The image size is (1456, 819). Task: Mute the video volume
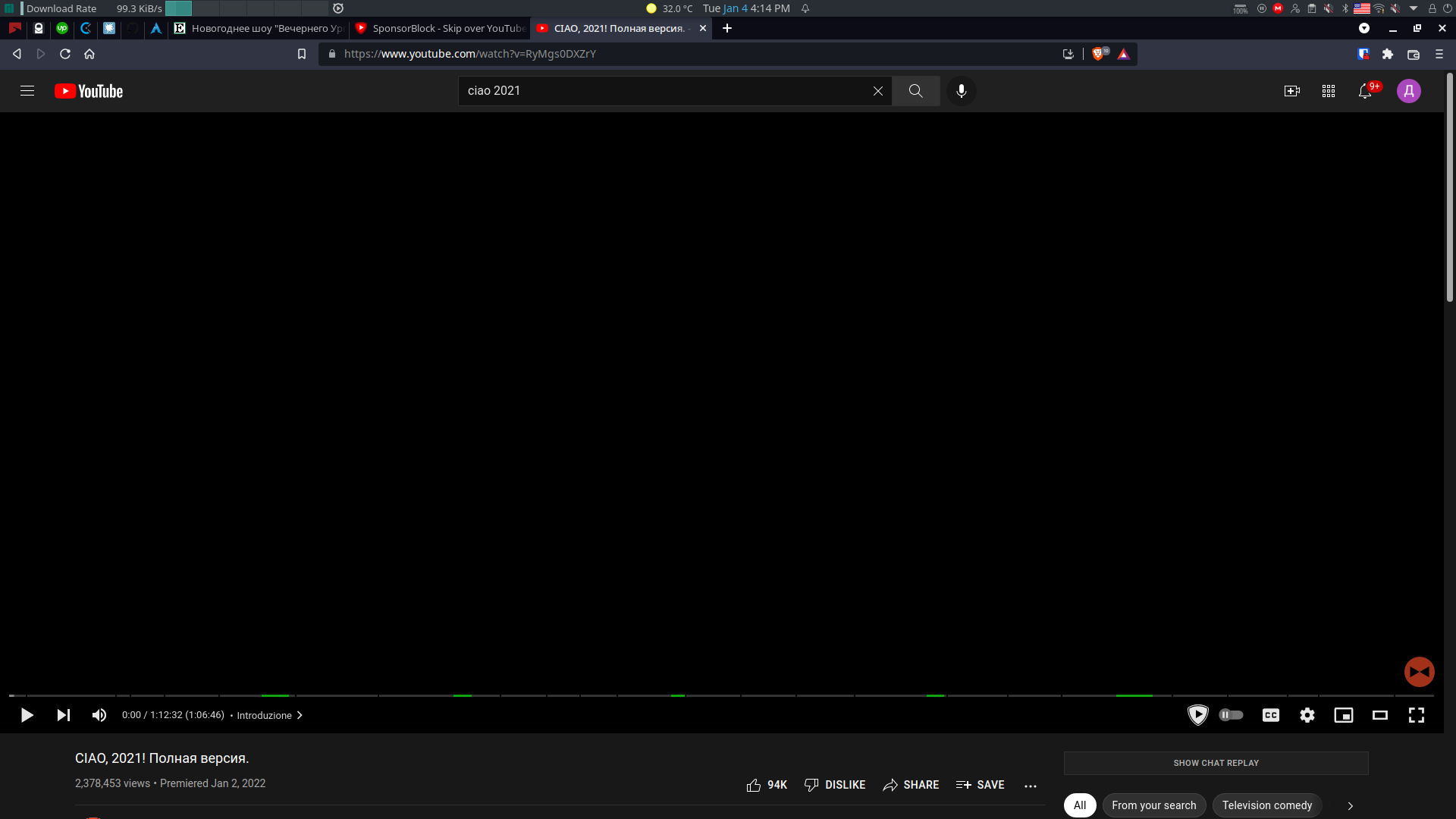pos(99,715)
